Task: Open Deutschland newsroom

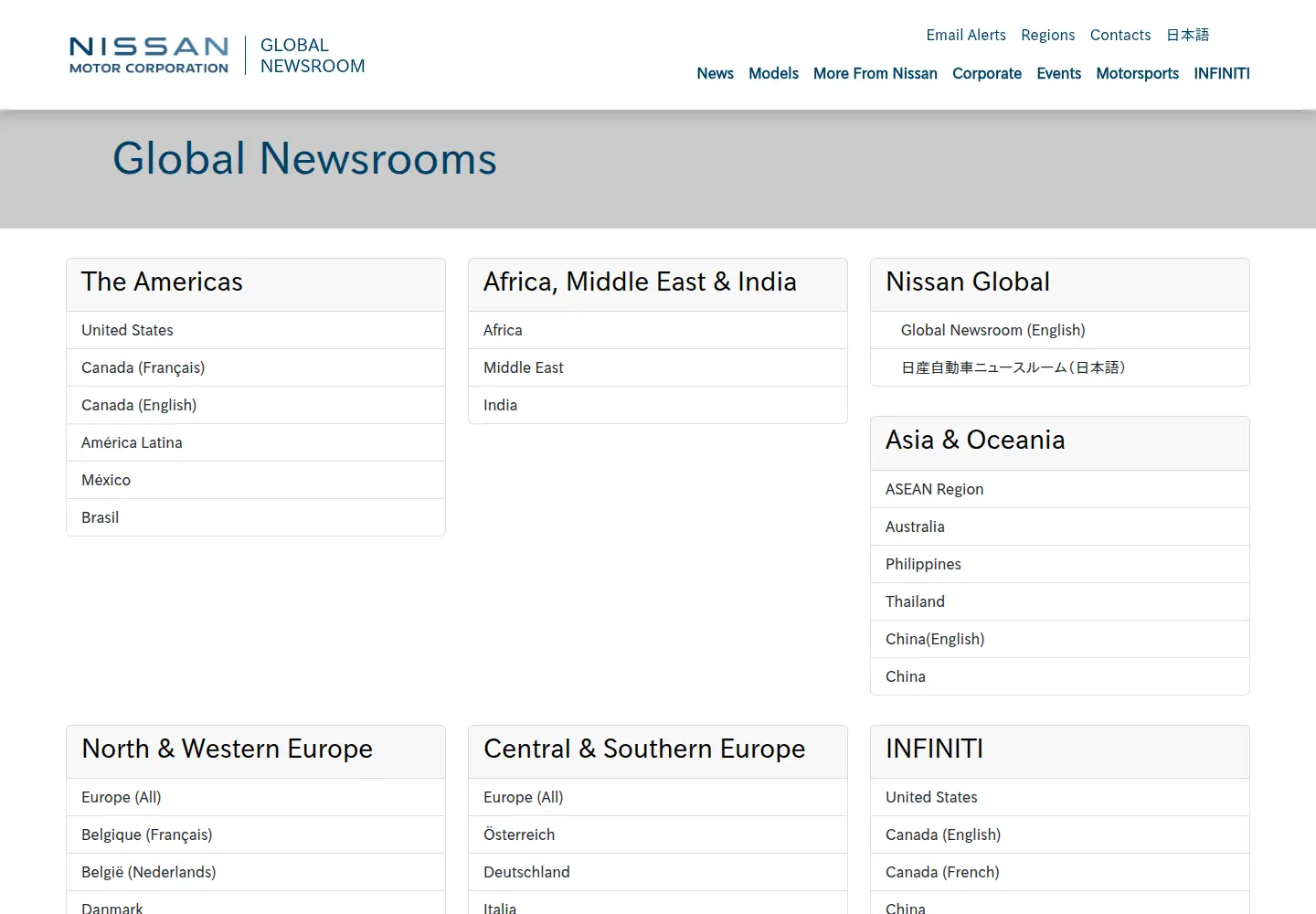Action: pyautogui.click(x=658, y=872)
